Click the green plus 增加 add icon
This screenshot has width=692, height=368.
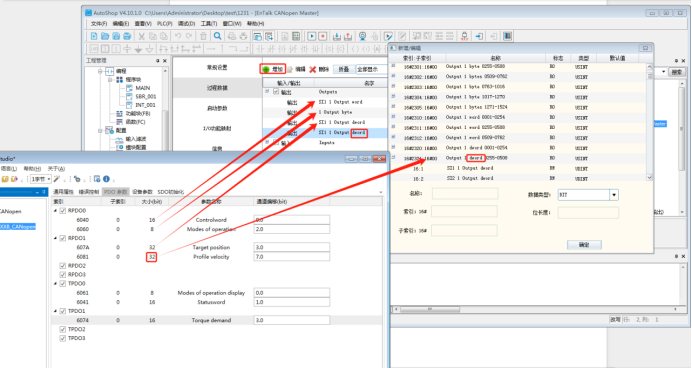point(266,69)
